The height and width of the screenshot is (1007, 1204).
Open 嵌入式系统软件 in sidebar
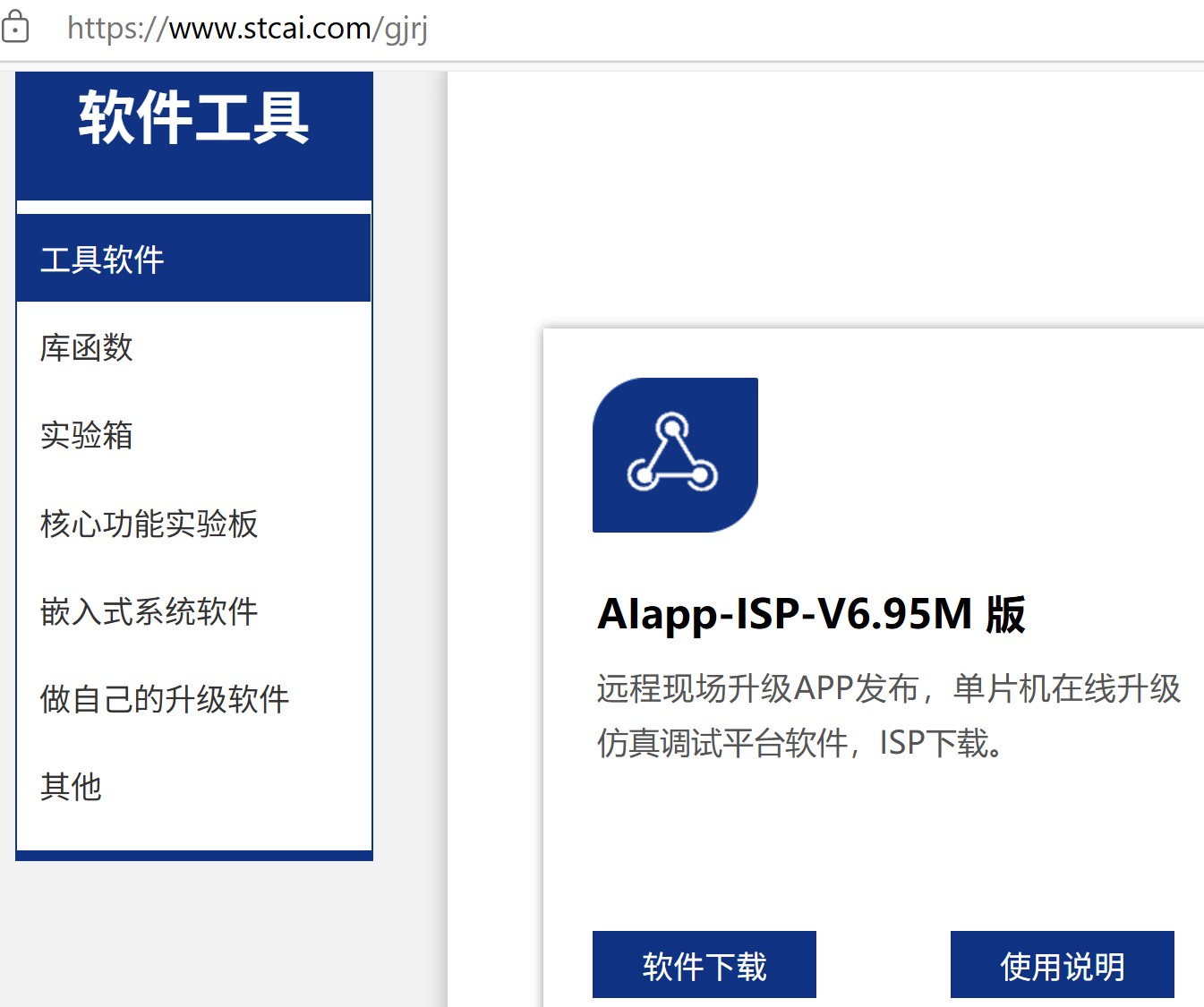coord(193,611)
